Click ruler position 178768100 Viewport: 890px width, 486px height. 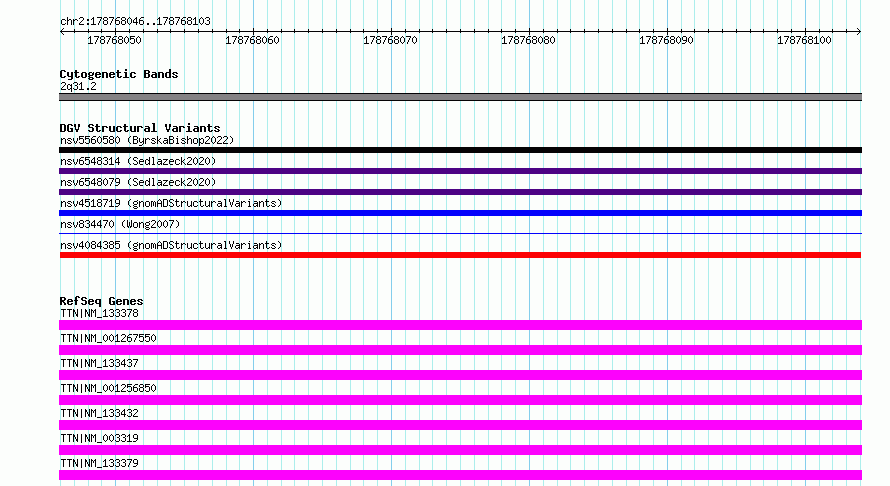(804, 40)
